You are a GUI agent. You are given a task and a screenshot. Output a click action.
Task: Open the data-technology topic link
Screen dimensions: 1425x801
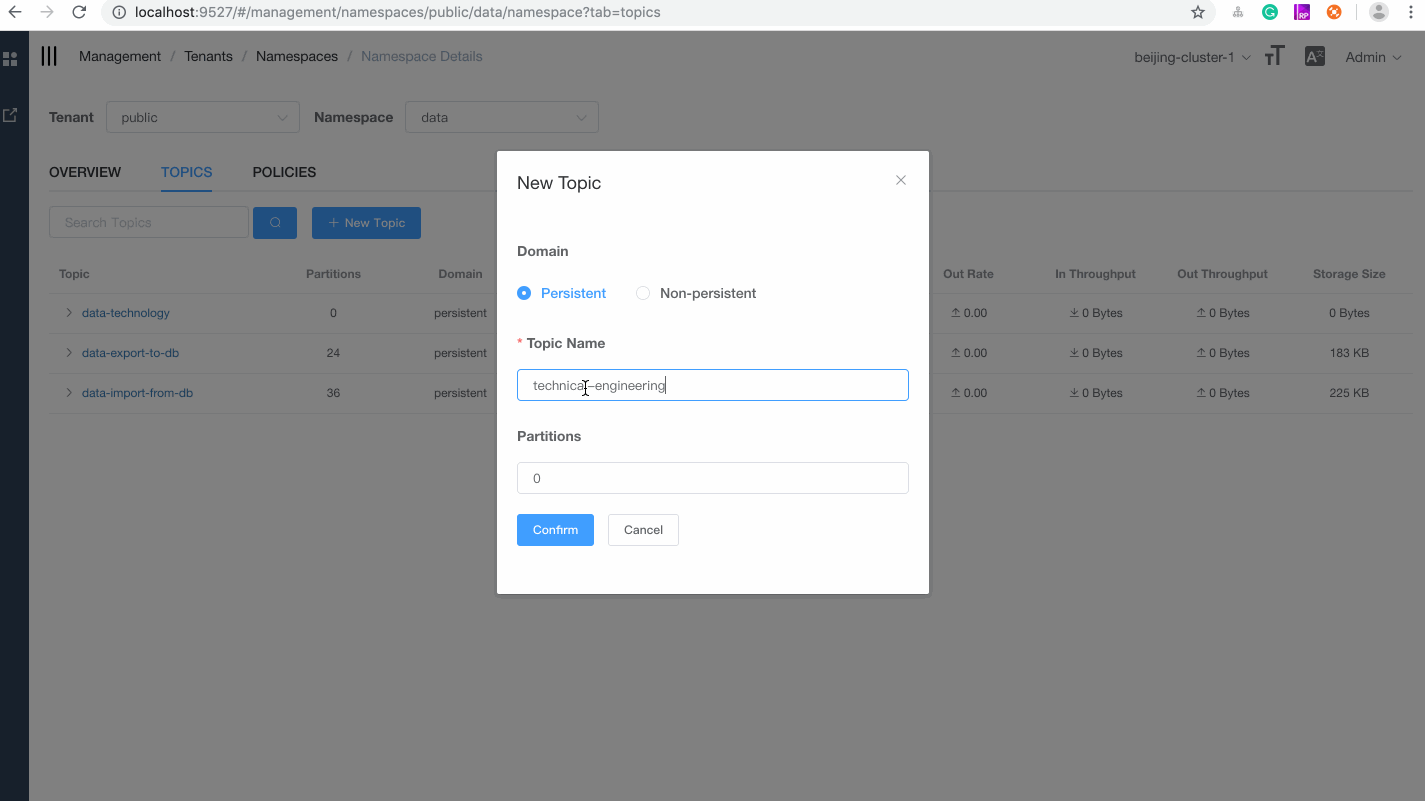(125, 312)
